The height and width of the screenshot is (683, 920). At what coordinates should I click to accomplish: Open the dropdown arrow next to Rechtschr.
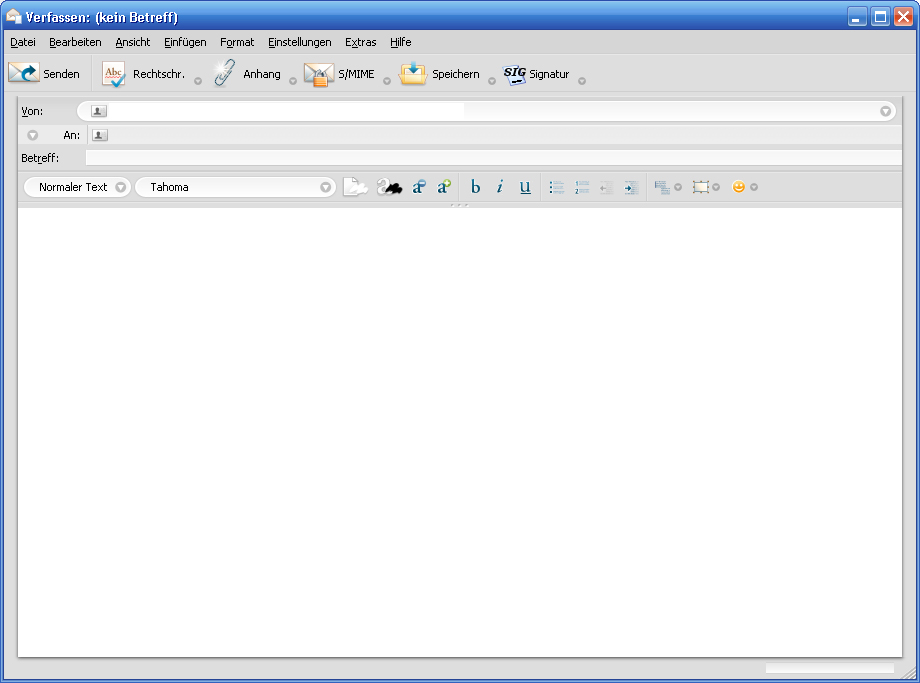[x=198, y=81]
